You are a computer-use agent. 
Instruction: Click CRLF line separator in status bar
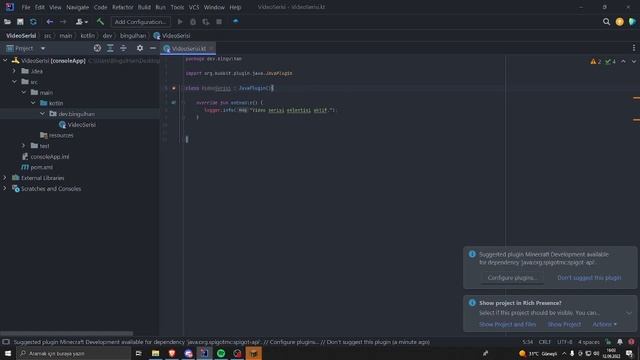(545, 342)
